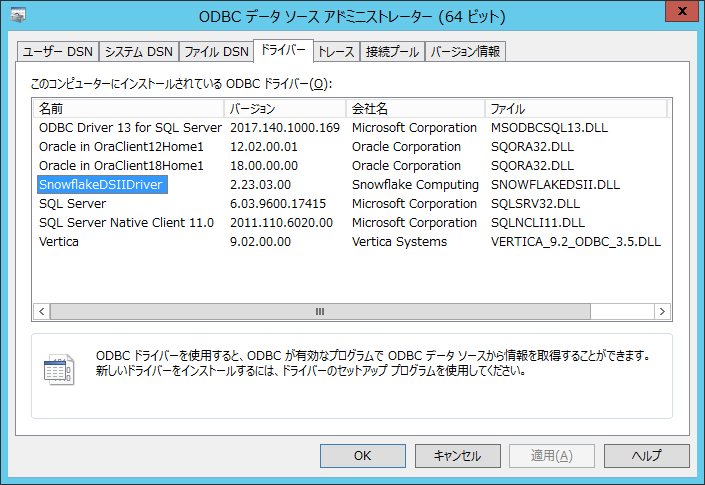Screen dimensions: 705x485
Task: Open help with the ヘルプ button
Action: (x=647, y=456)
